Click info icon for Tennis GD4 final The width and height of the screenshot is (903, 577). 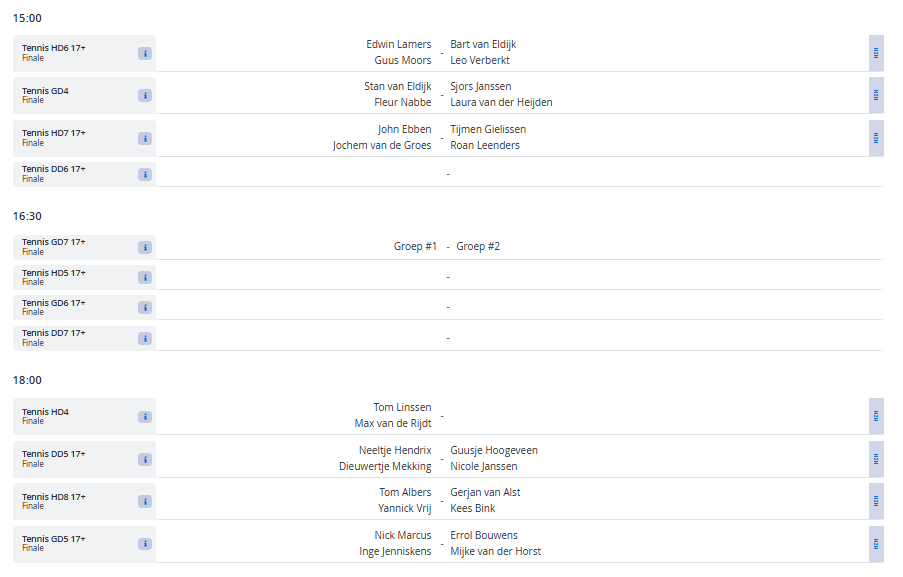145,96
